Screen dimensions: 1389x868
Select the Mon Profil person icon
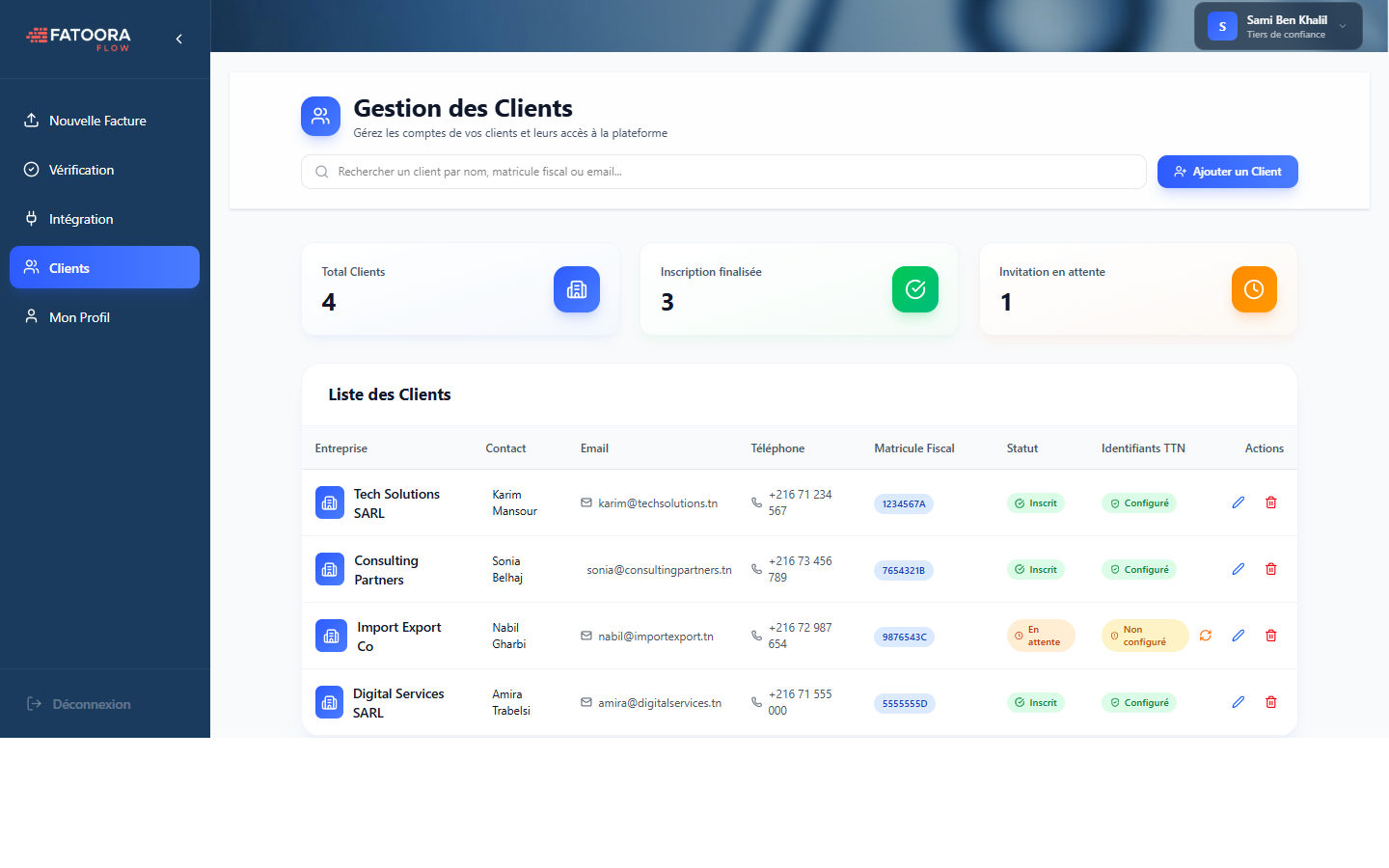point(31,316)
